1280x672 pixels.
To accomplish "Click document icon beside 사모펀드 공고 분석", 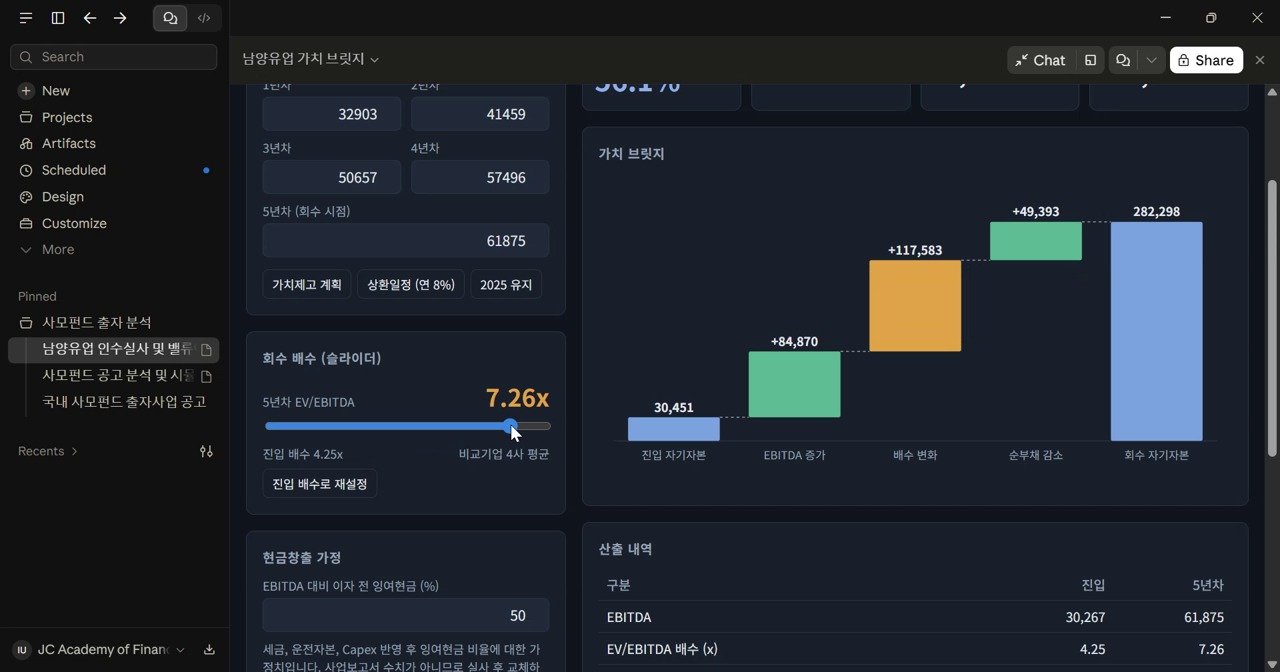I will click(206, 376).
